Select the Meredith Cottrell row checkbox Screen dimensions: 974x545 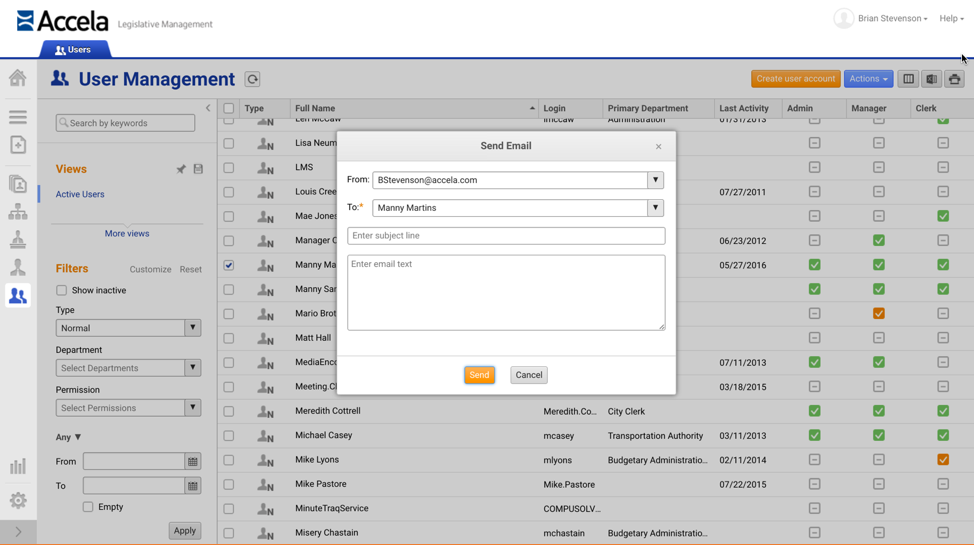[229, 411]
